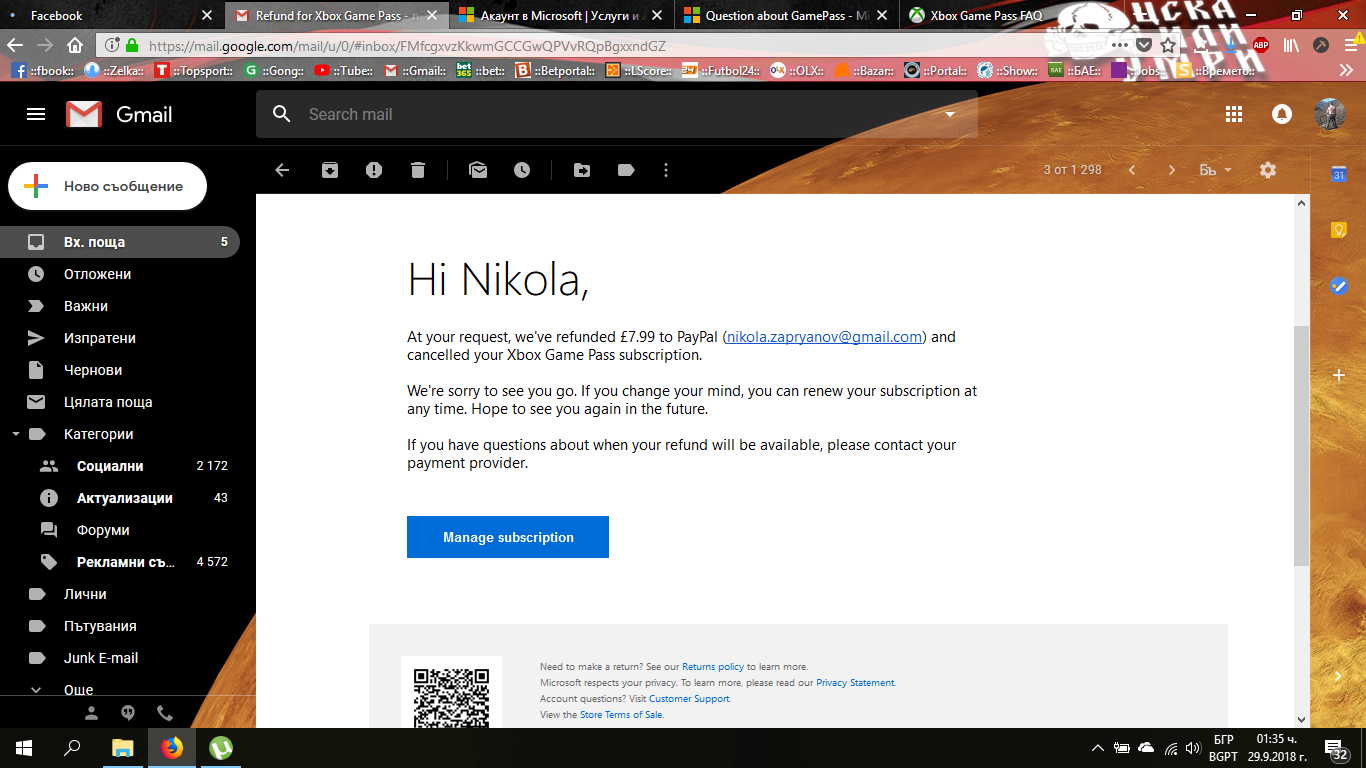This screenshot has width=1366, height=768.
Task: Expand search options dropdown arrow
Action: (950, 114)
